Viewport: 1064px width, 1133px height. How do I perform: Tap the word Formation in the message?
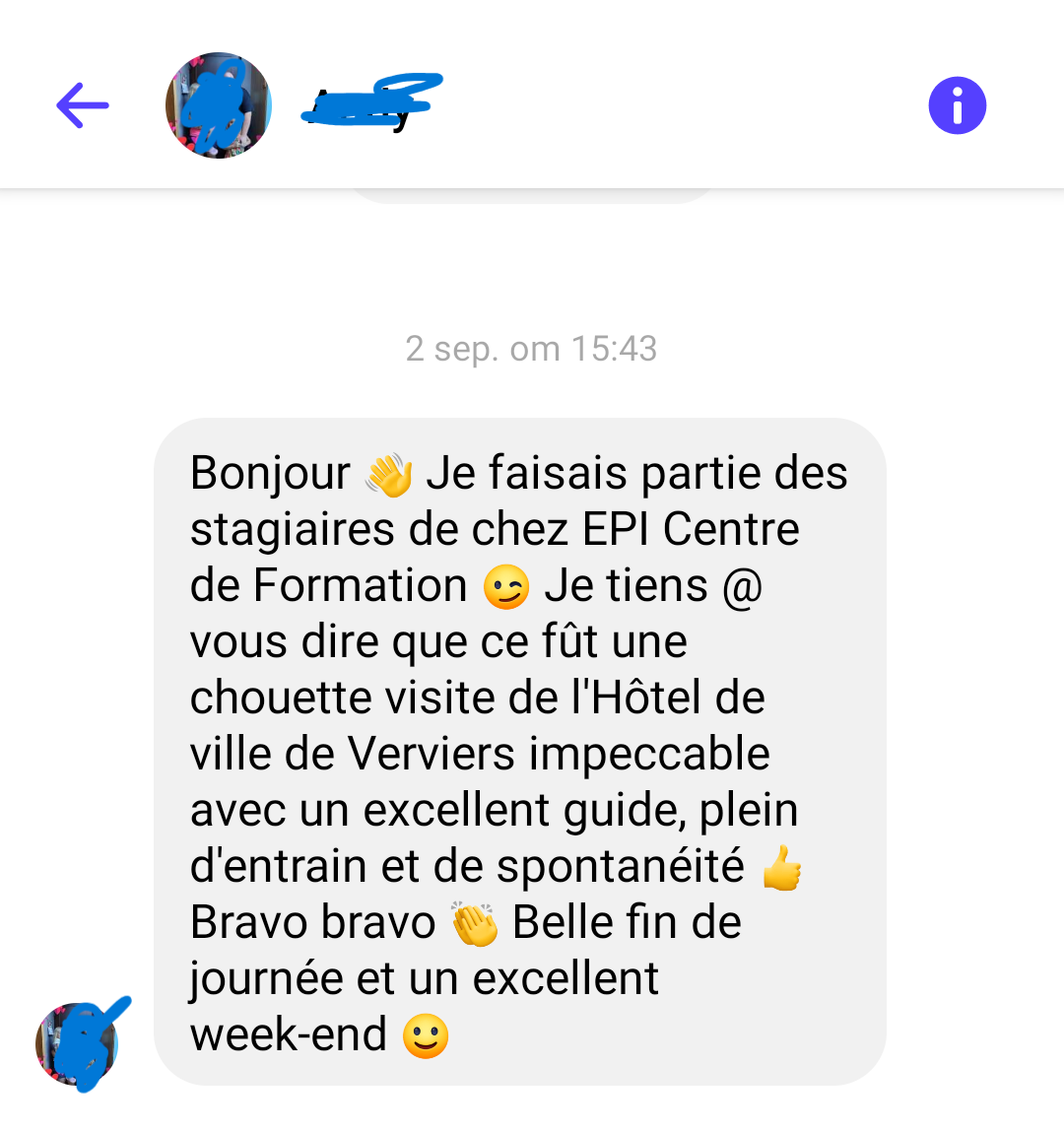360,585
